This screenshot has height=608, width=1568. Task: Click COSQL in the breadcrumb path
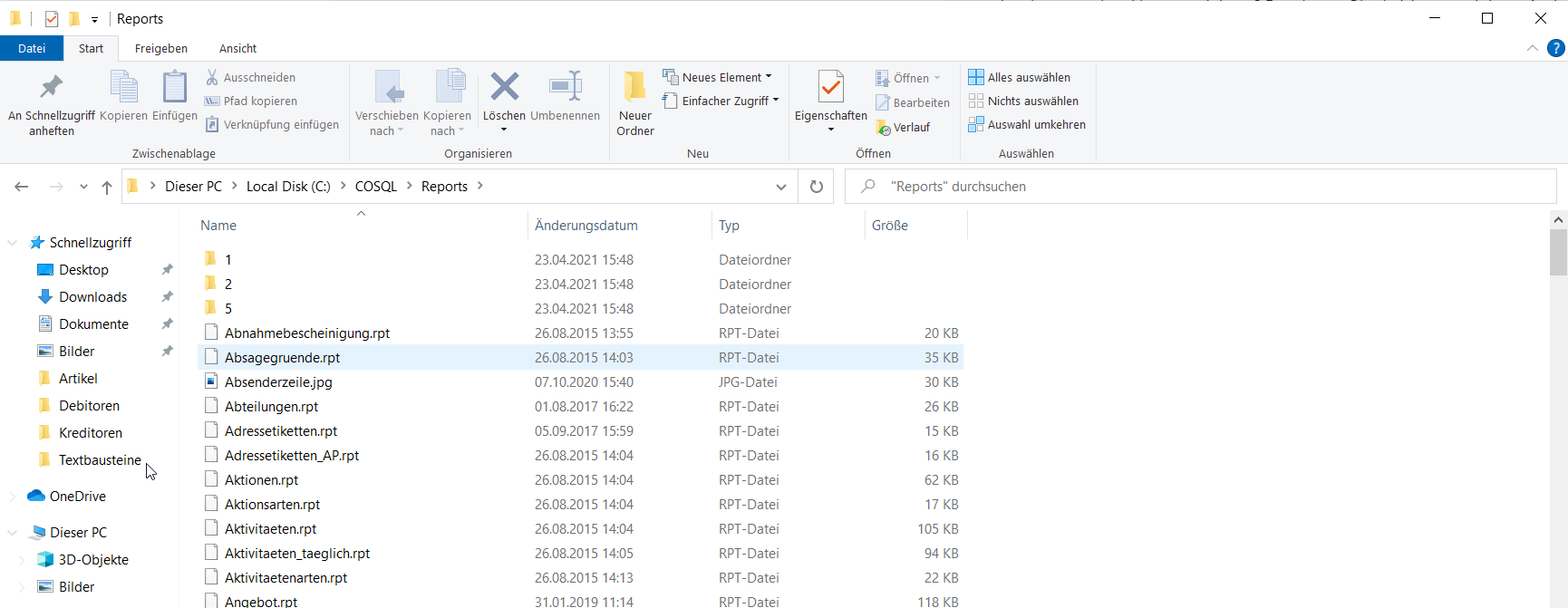(x=375, y=187)
